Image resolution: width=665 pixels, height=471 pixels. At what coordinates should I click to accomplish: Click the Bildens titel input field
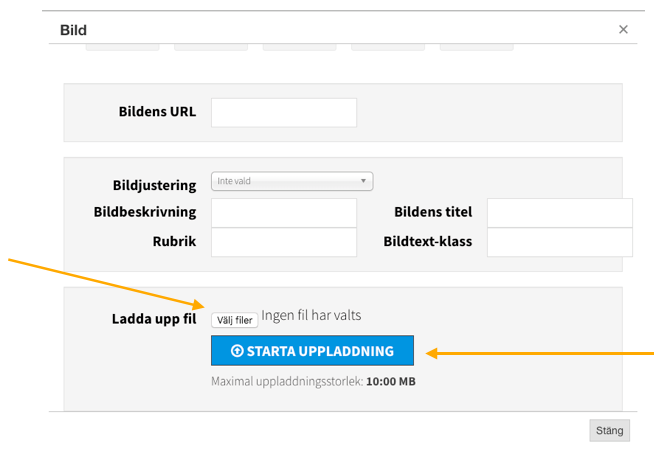click(x=560, y=213)
